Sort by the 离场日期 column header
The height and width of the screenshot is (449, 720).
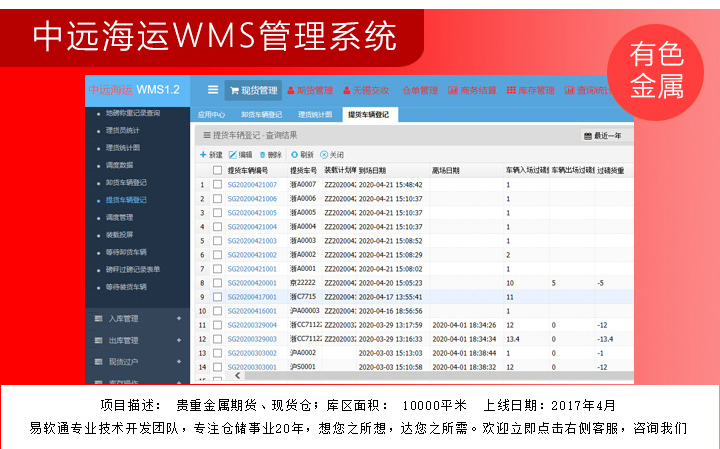[x=445, y=170]
